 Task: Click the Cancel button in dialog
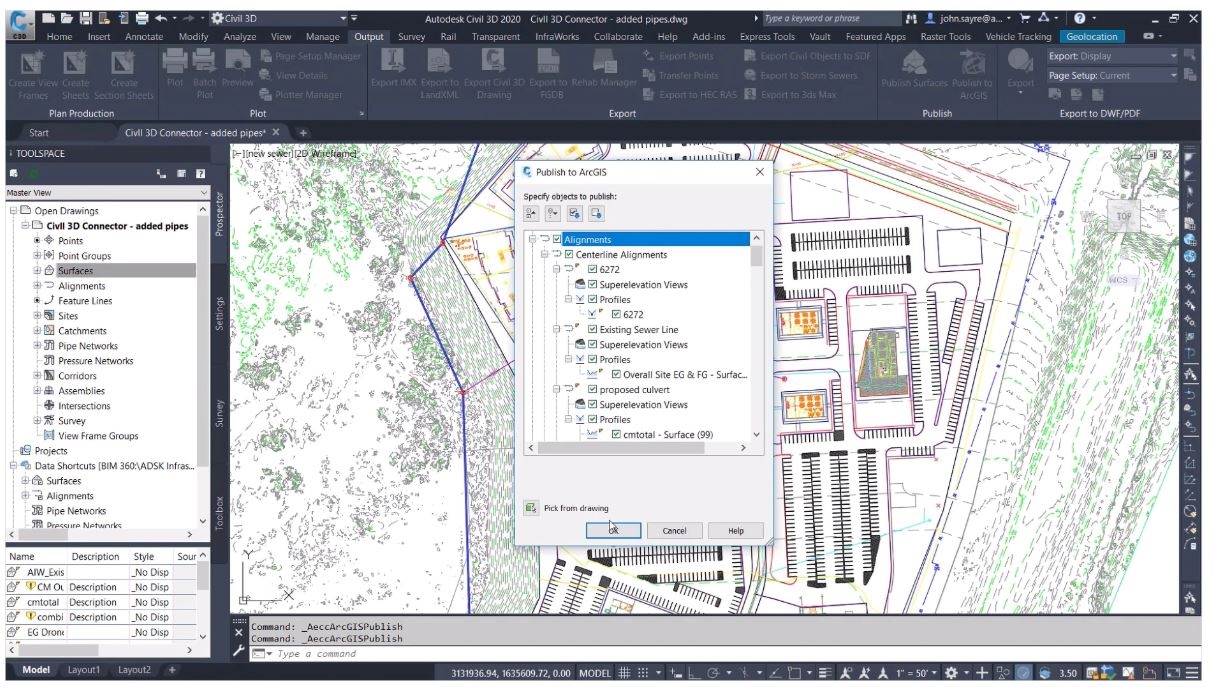point(674,531)
